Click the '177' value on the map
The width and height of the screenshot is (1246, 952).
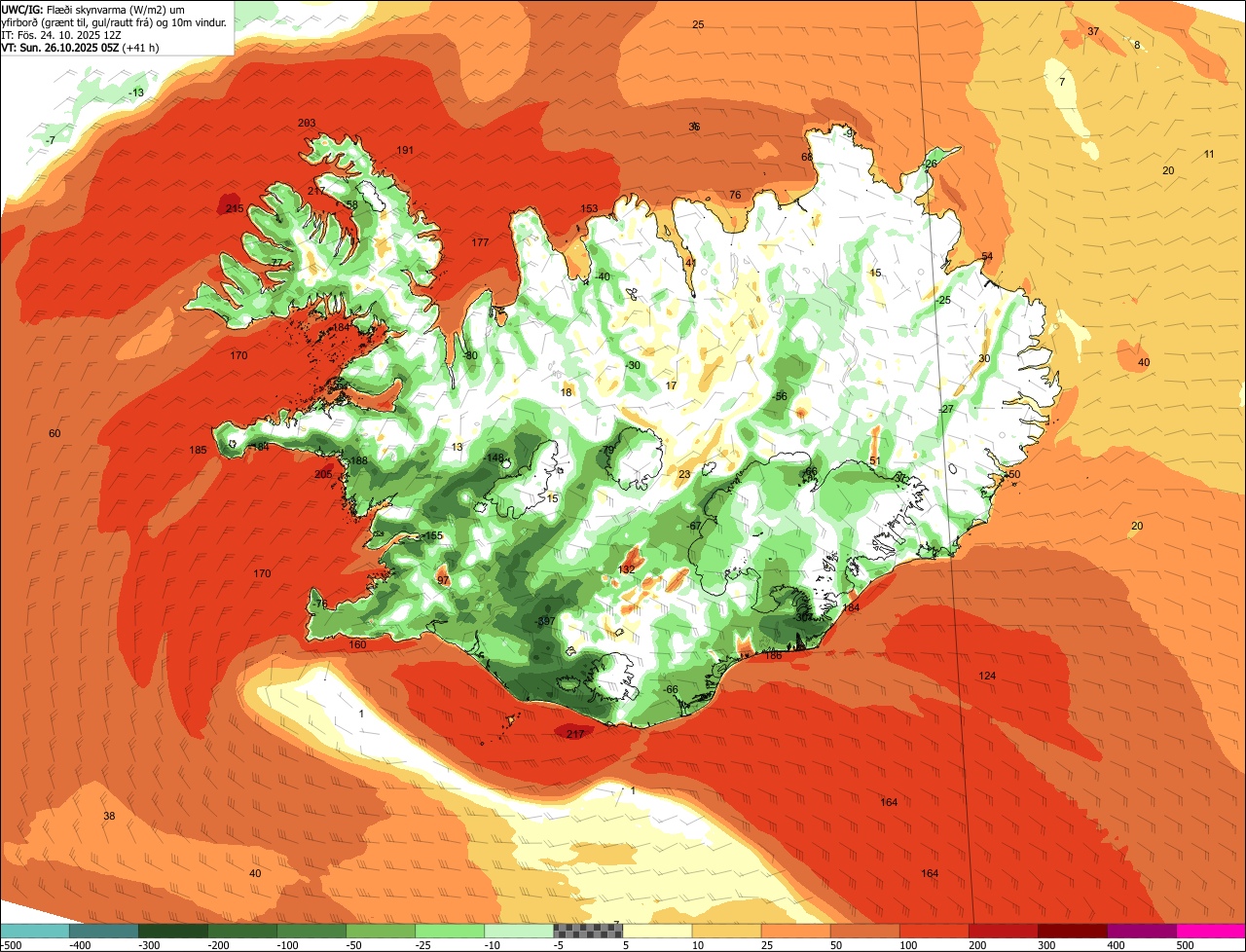tap(480, 242)
